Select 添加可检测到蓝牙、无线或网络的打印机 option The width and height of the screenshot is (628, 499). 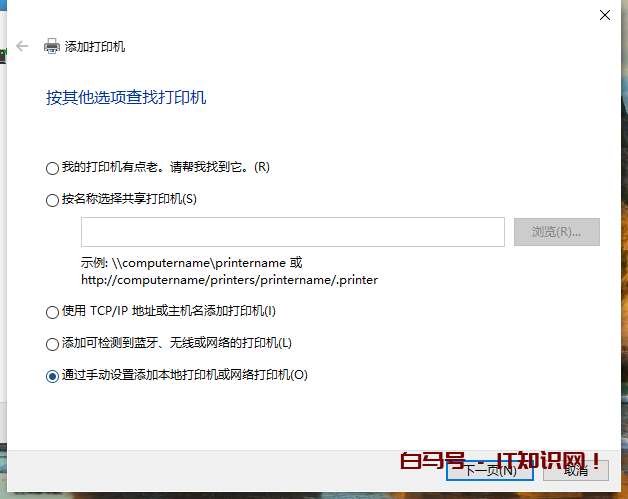point(52,345)
